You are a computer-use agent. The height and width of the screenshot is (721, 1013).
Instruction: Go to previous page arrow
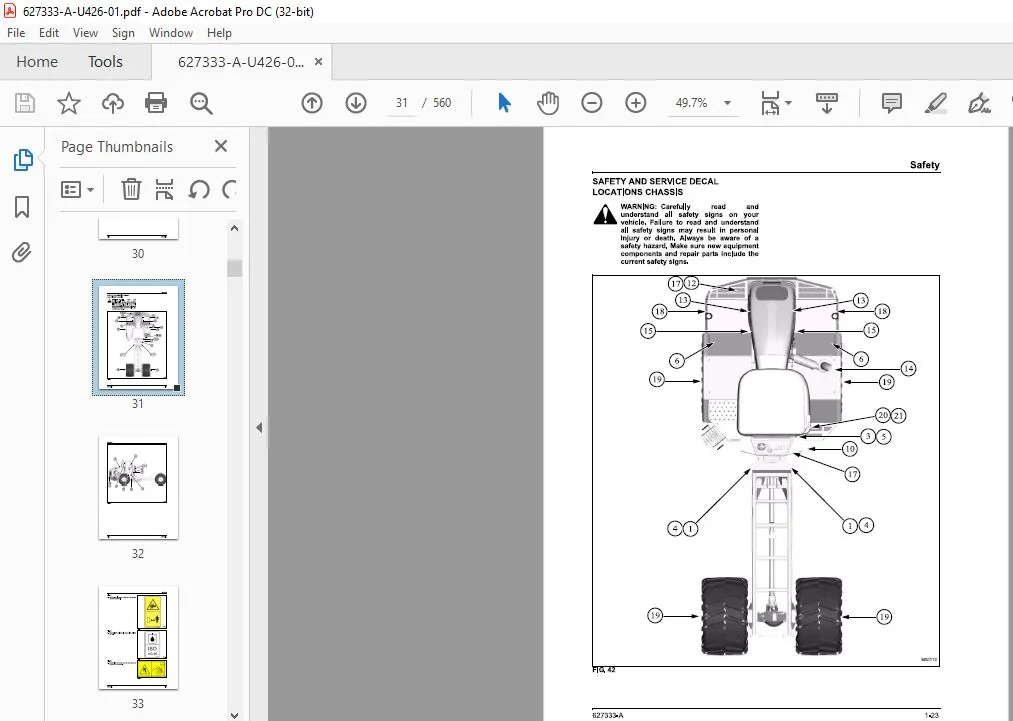click(312, 103)
